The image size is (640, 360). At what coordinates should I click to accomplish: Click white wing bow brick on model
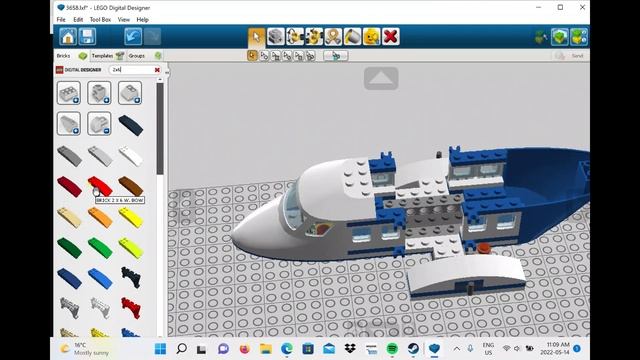point(466,273)
